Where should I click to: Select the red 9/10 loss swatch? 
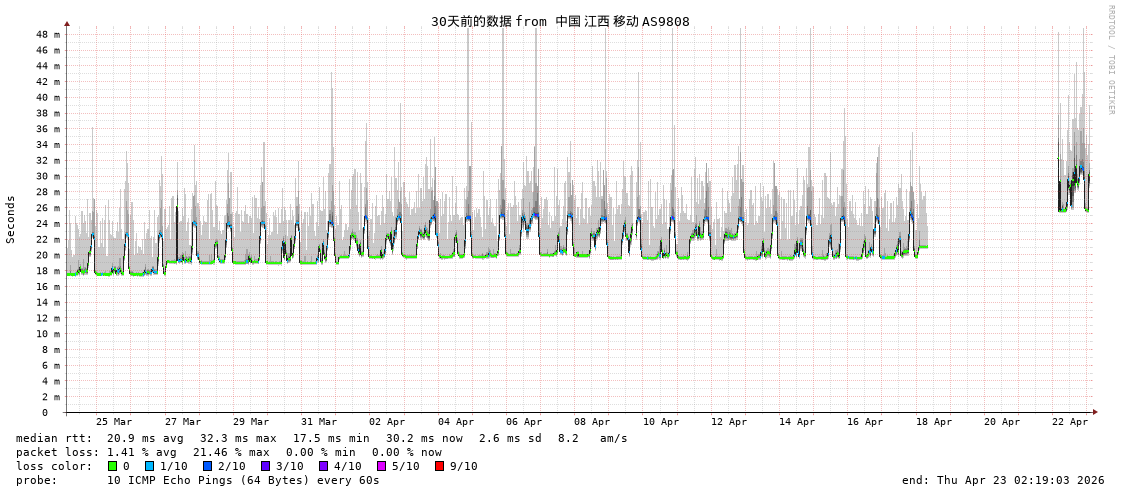(x=439, y=466)
